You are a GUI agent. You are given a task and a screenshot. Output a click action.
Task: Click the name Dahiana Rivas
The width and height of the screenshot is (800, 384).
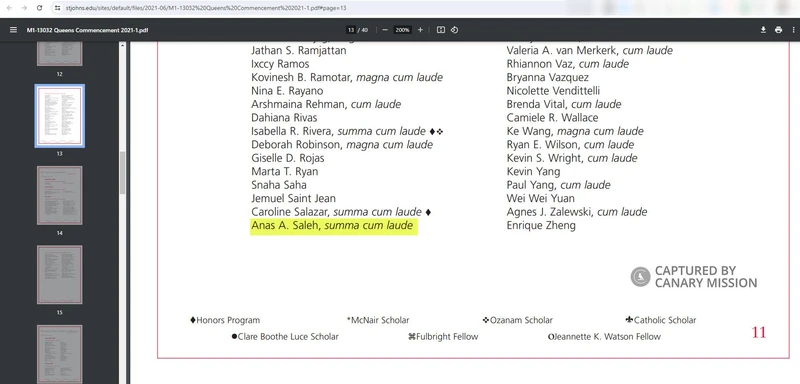(x=284, y=118)
